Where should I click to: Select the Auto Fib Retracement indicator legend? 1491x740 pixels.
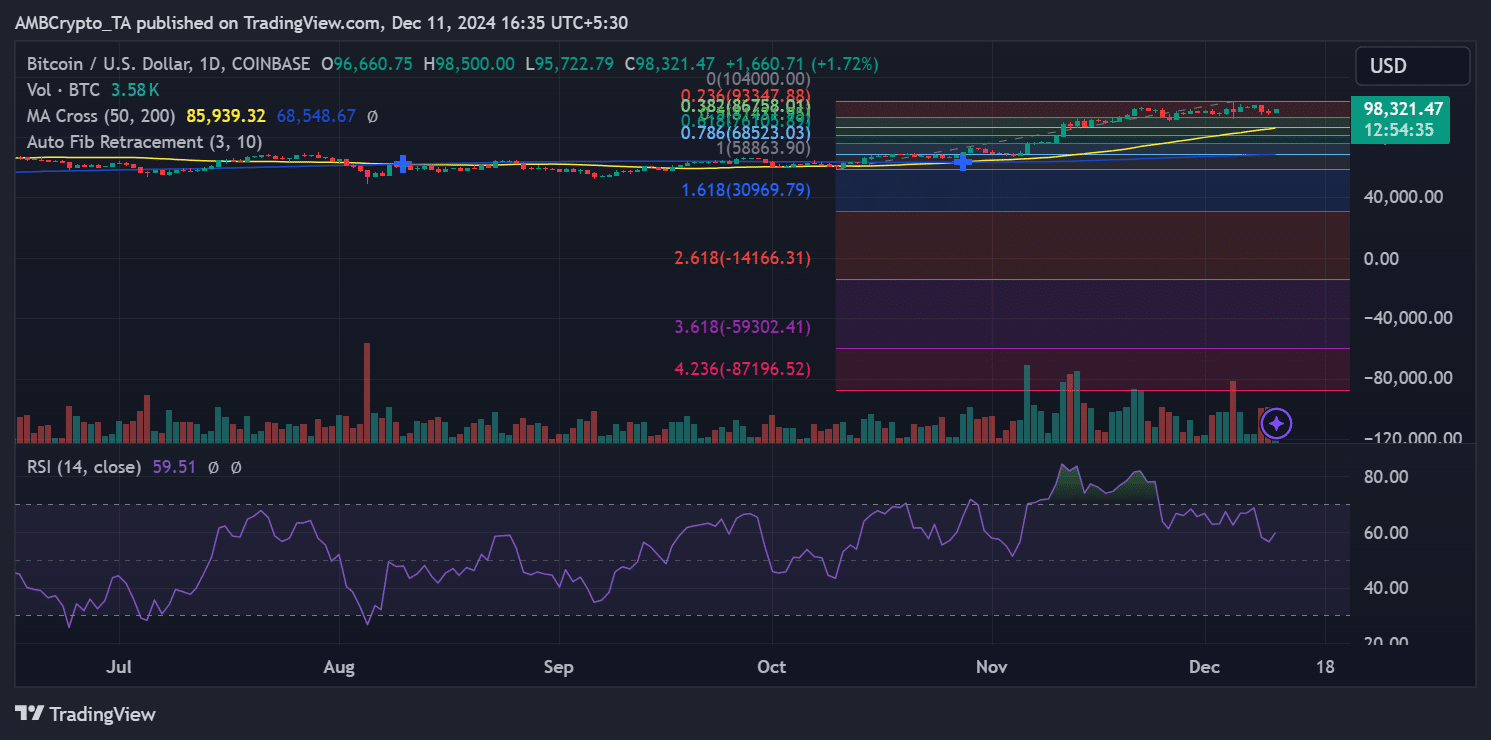tap(145, 142)
